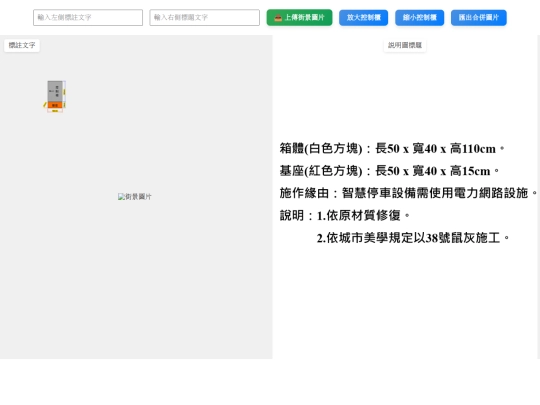Click the line 2.依城市美學規定以38號鼠灰施工
Screen dimensions: 540x405
click(413, 238)
